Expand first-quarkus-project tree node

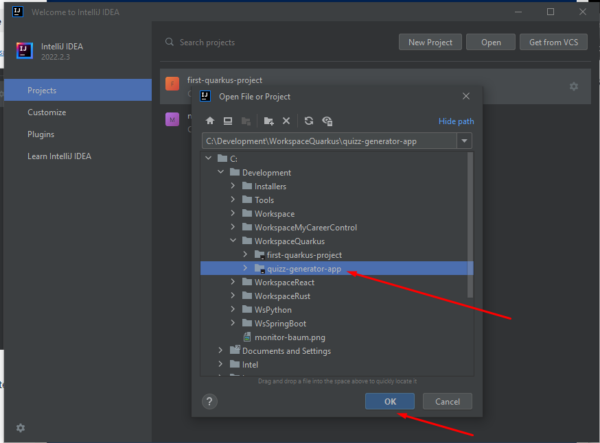pos(245,254)
